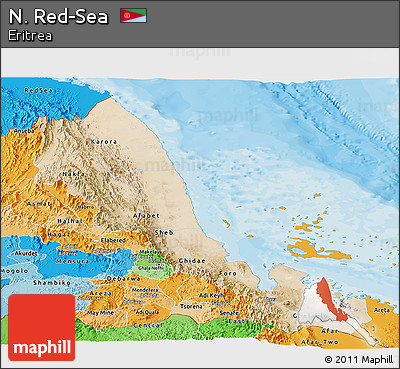400x369 pixels.
Task: Click the 'Ghidae' place label
Action: (192, 261)
